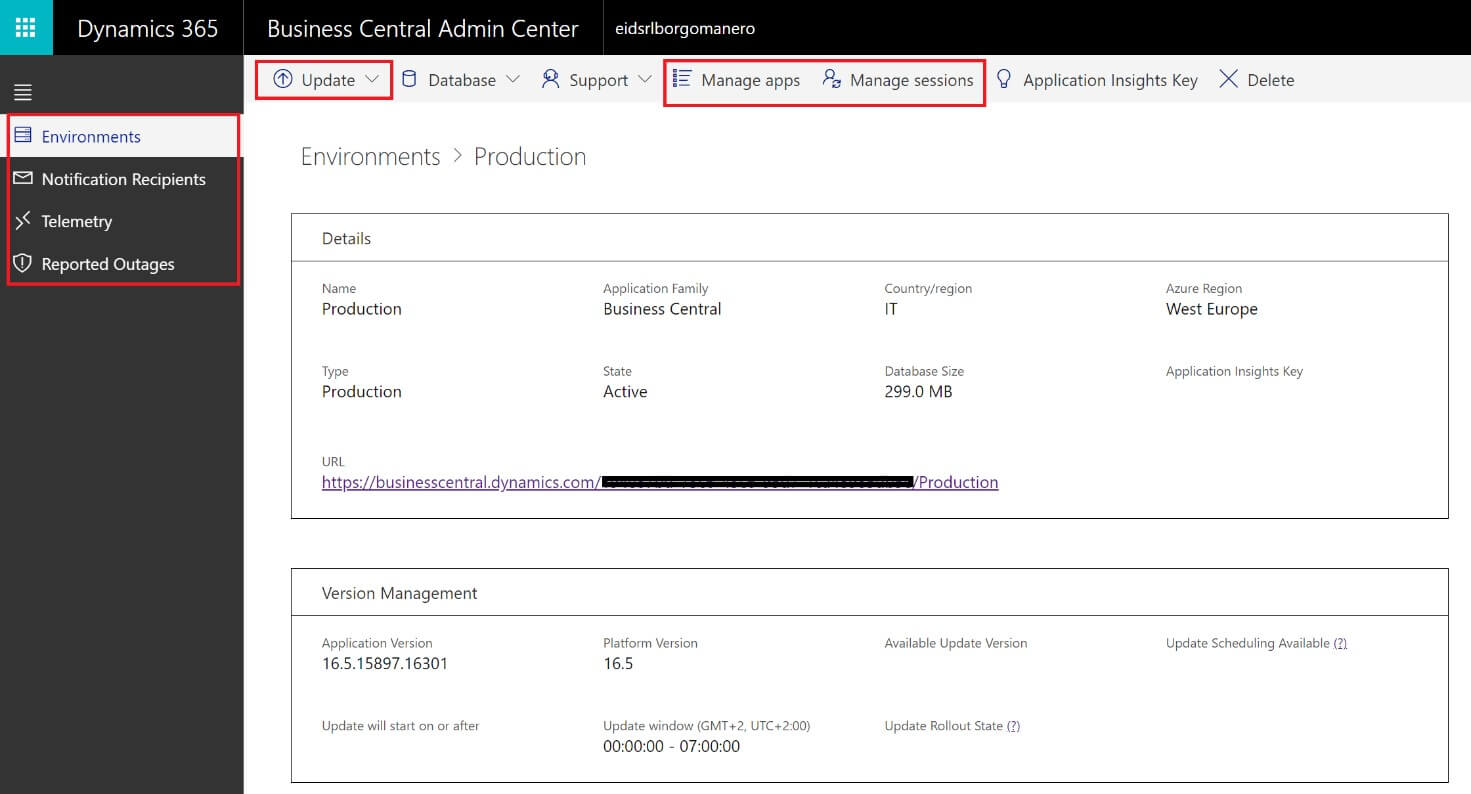Click the Version Management section heading
The image size is (1471, 794).
pyautogui.click(x=400, y=593)
